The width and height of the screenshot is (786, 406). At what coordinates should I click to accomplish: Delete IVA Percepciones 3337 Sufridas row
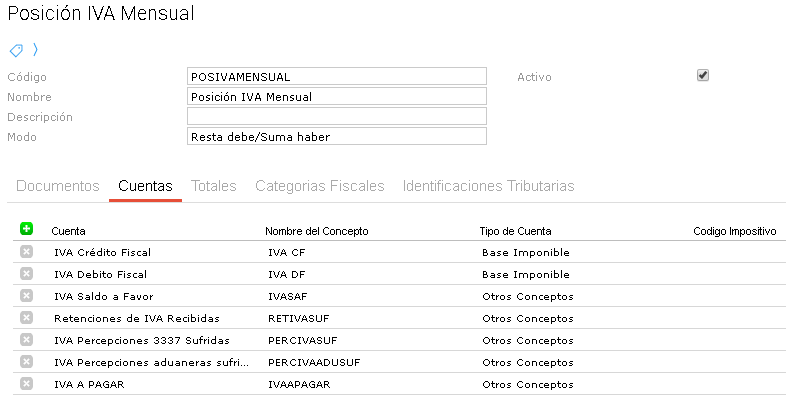click(x=26, y=340)
